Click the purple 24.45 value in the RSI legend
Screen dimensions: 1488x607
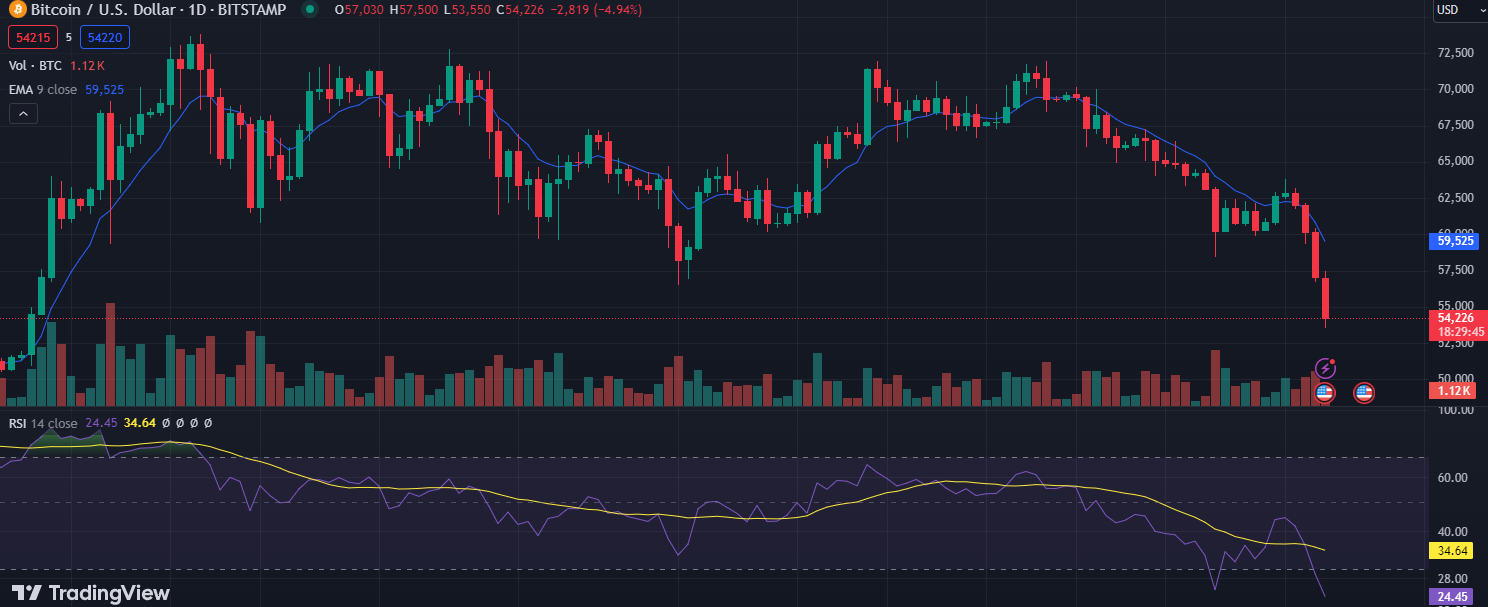[101, 423]
